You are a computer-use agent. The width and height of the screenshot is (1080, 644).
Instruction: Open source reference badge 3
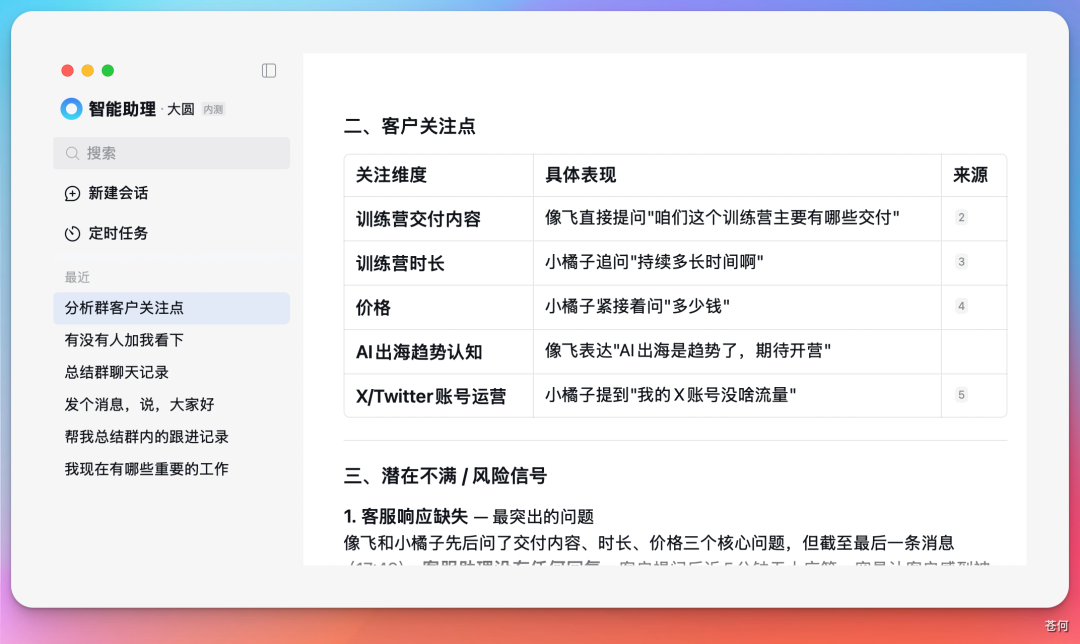[x=962, y=262]
